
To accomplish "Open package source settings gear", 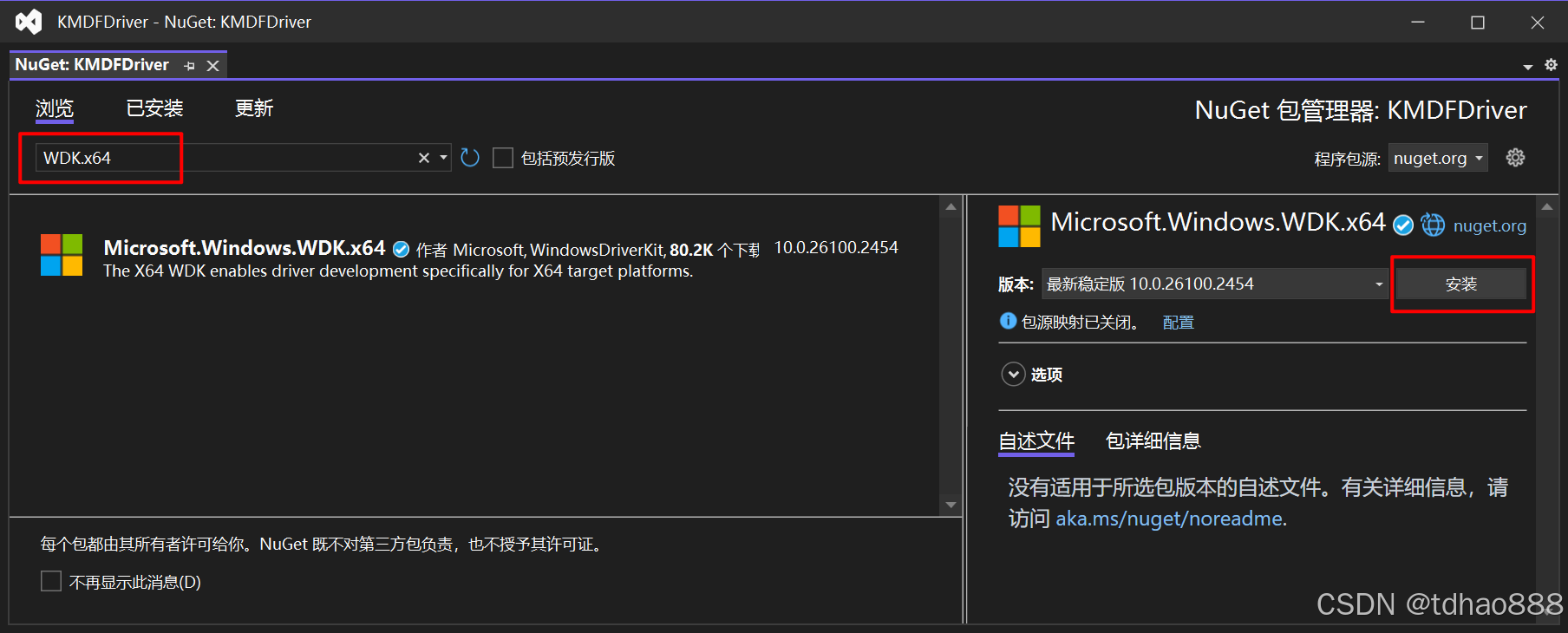I will tap(1515, 158).
